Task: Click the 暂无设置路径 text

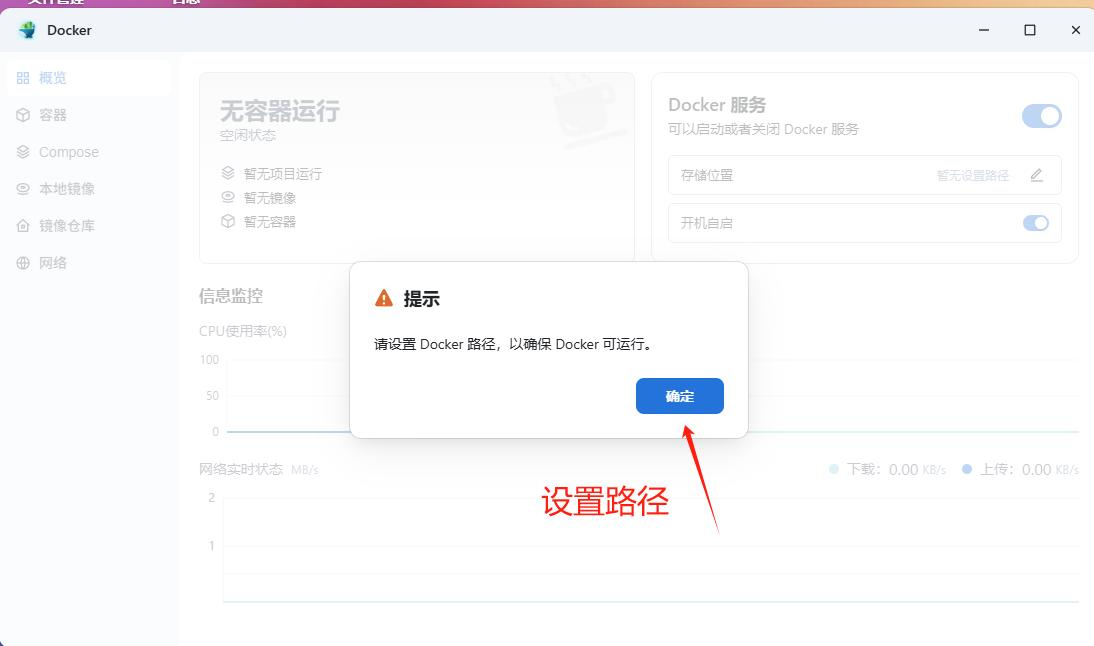Action: [x=973, y=176]
